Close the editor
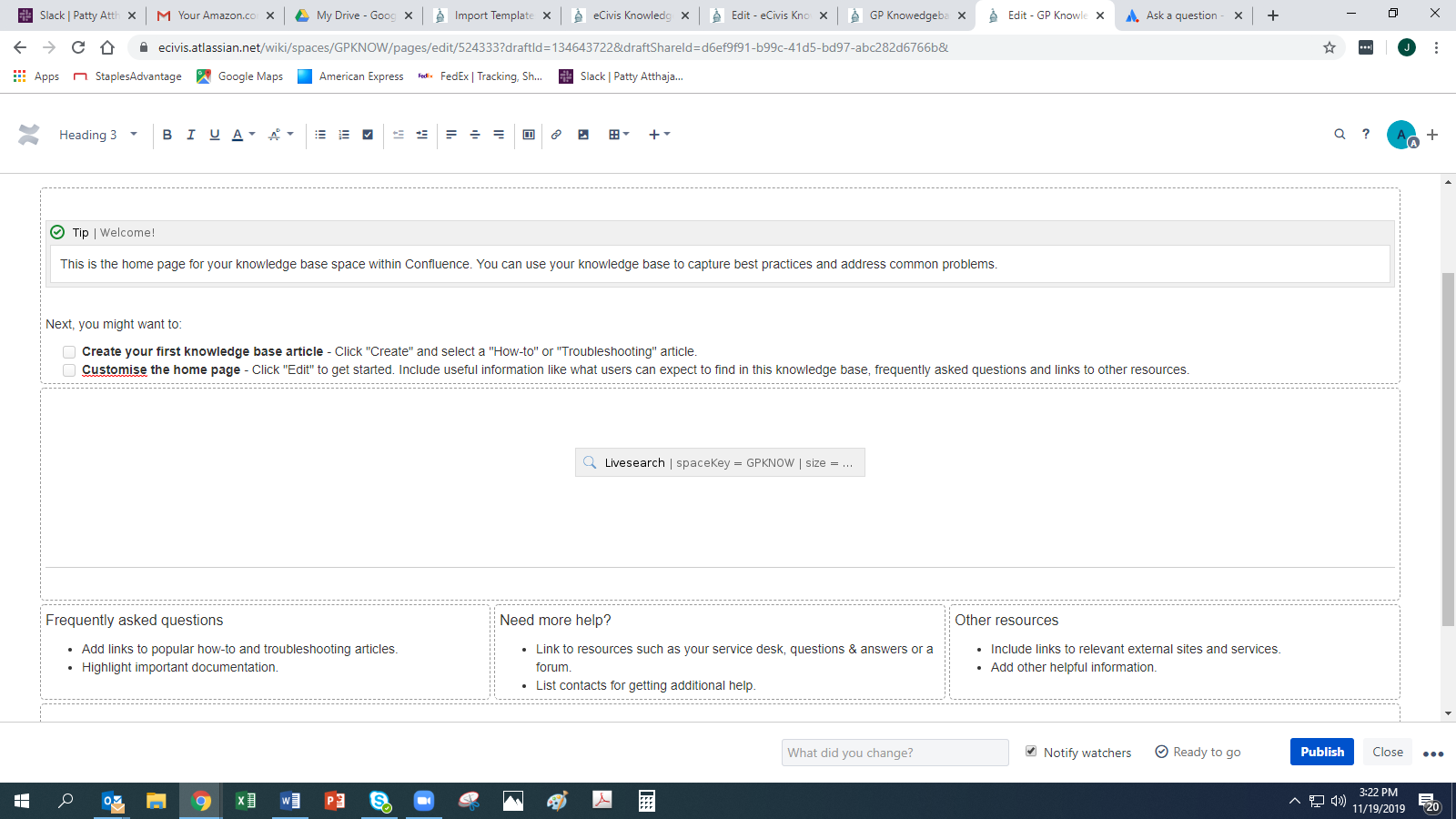Viewport: 1456px width, 819px height. coord(1388,752)
